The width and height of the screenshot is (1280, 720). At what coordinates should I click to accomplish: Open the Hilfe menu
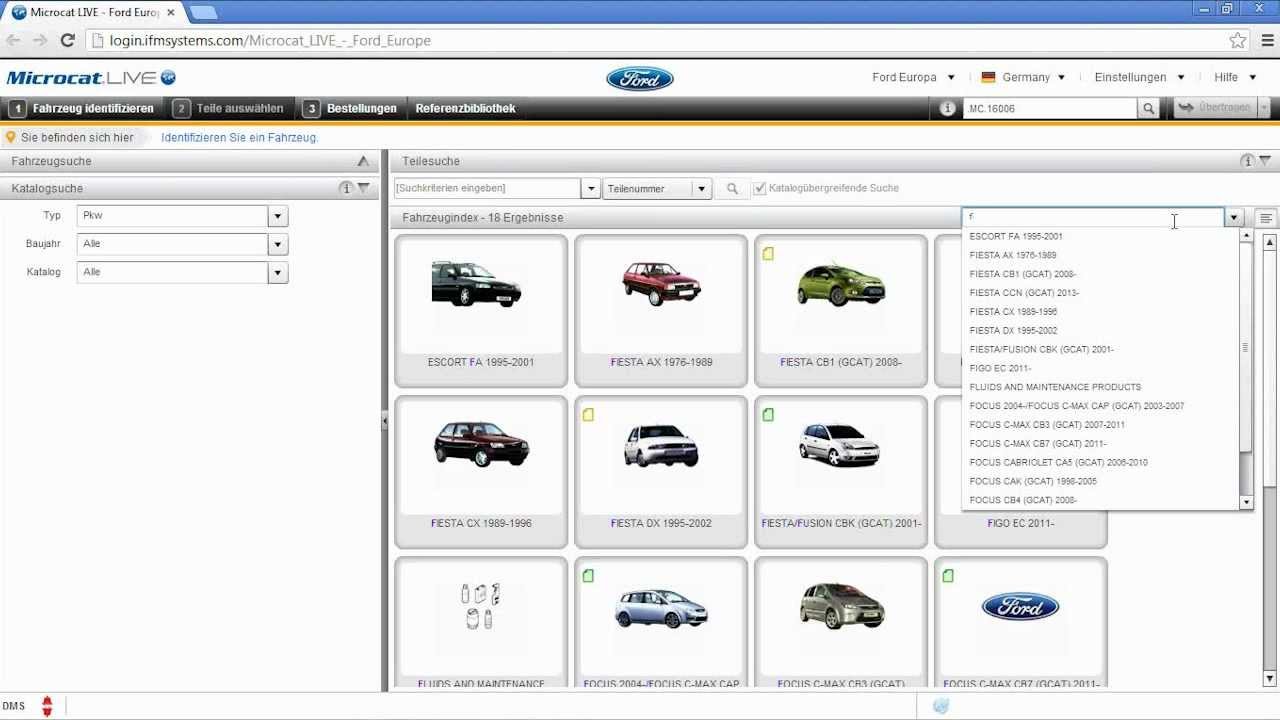1234,77
